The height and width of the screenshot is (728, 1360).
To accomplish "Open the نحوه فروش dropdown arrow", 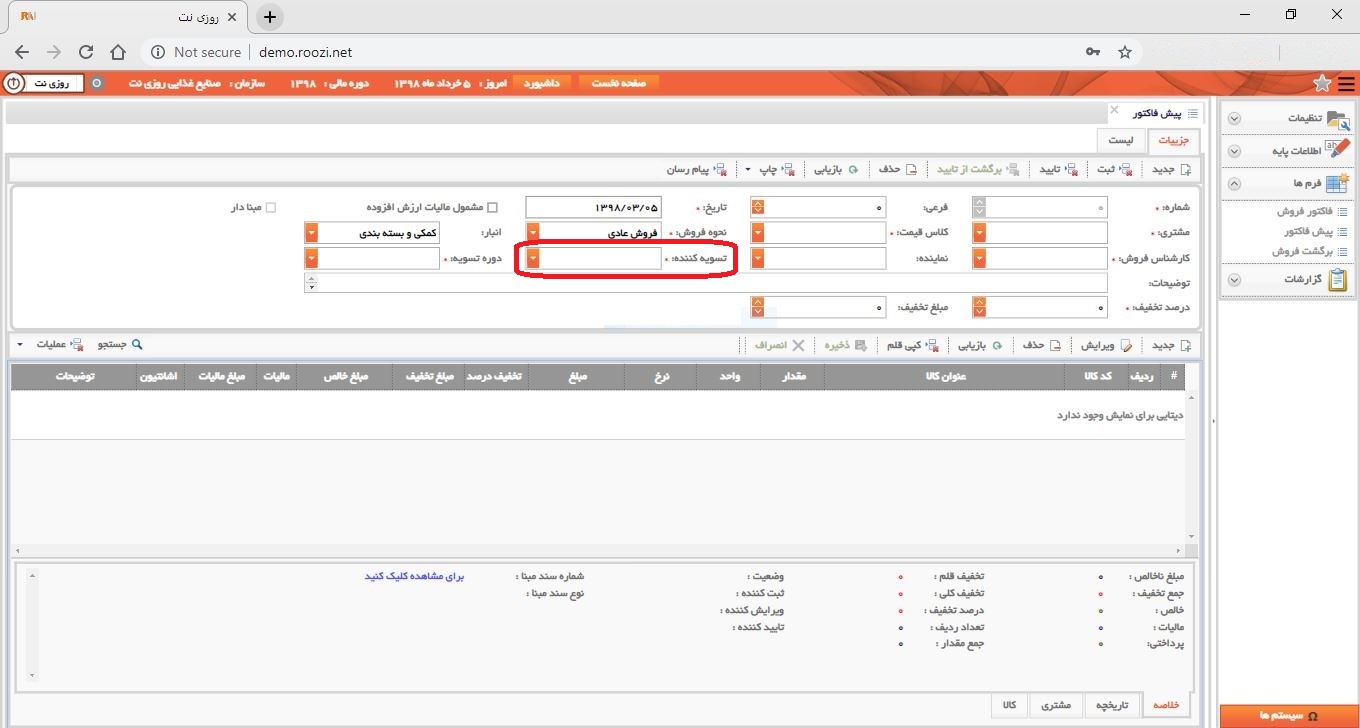I will pyautogui.click(x=533, y=233).
